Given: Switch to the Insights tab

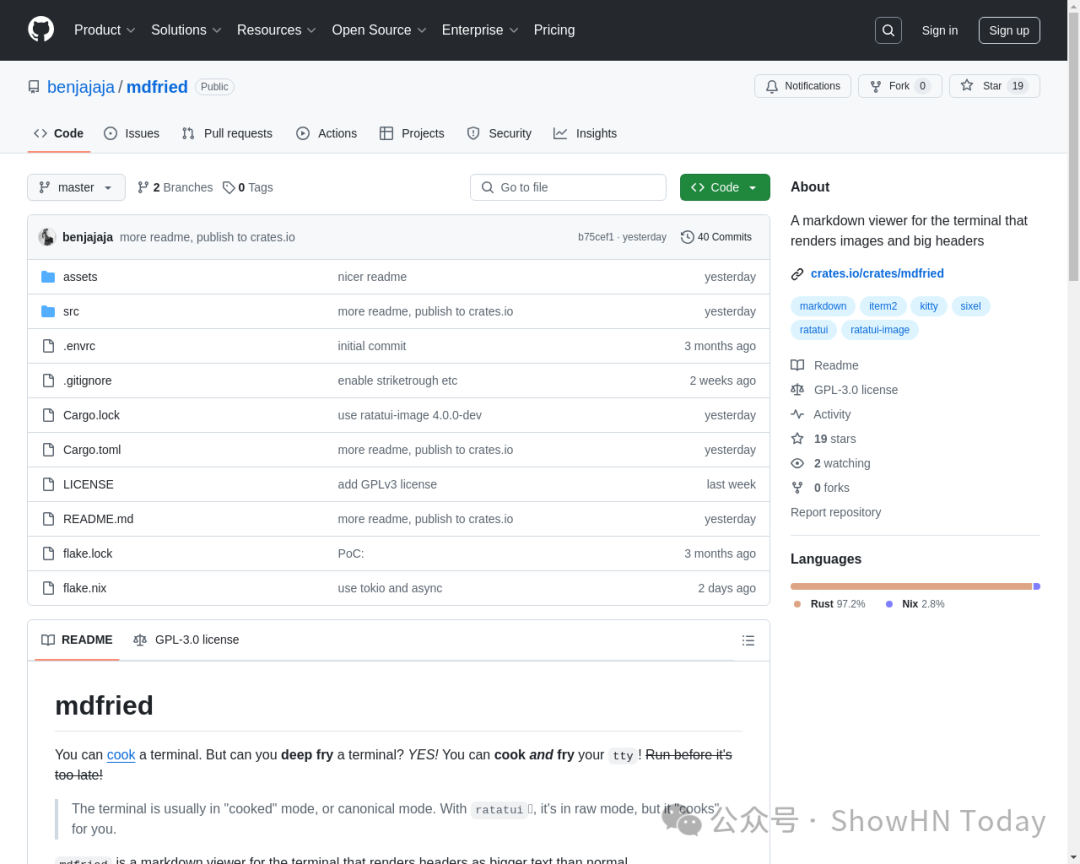Looking at the screenshot, I should pyautogui.click(x=585, y=134).
